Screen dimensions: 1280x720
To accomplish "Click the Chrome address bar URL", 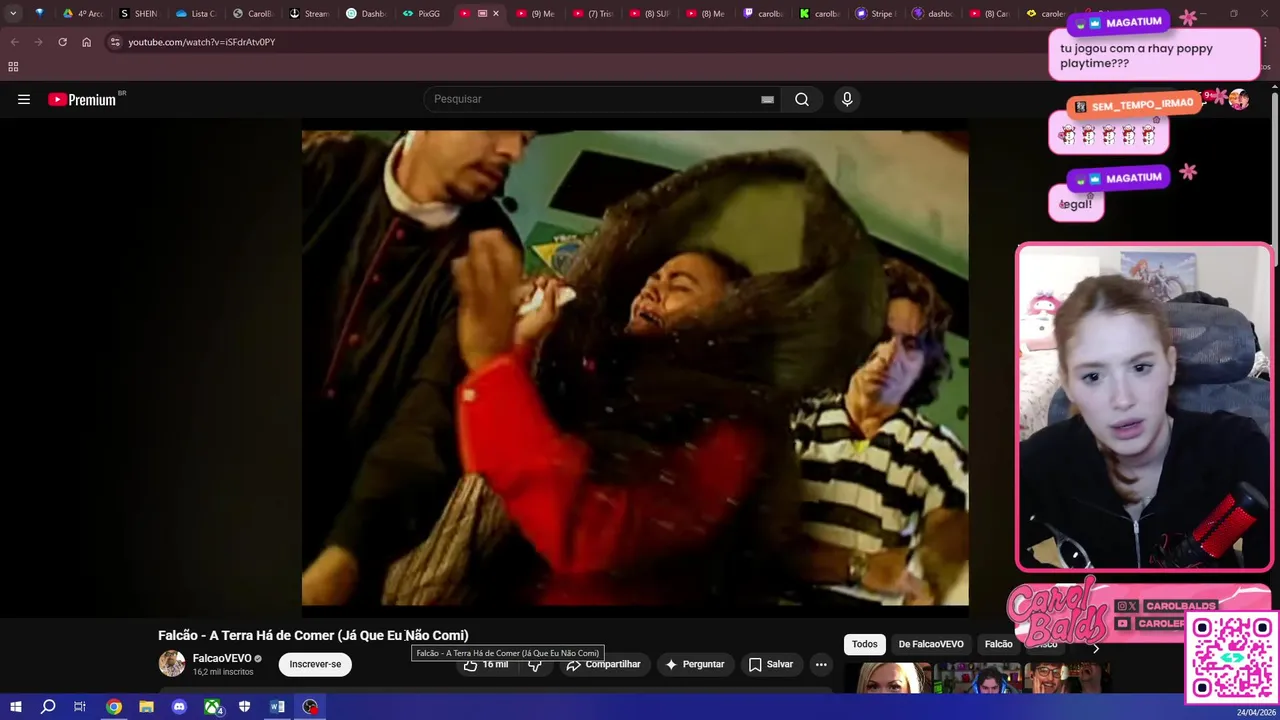I will pyautogui.click(x=202, y=42).
